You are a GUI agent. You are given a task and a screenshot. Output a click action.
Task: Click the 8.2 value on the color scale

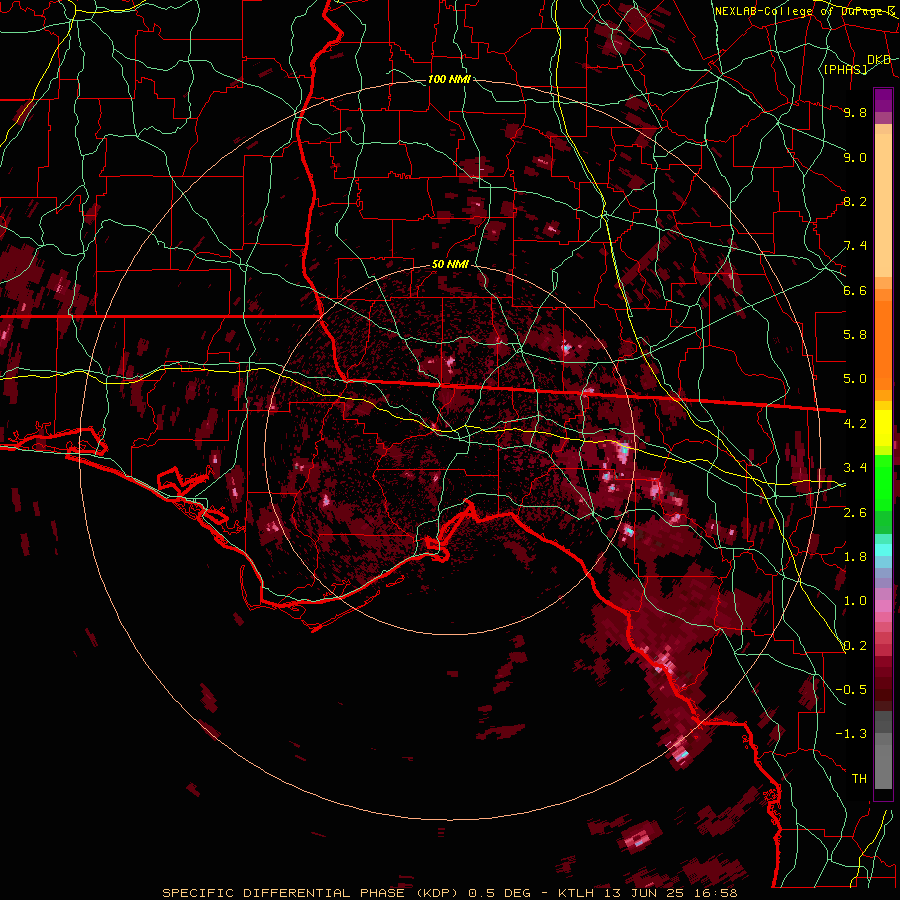click(855, 202)
